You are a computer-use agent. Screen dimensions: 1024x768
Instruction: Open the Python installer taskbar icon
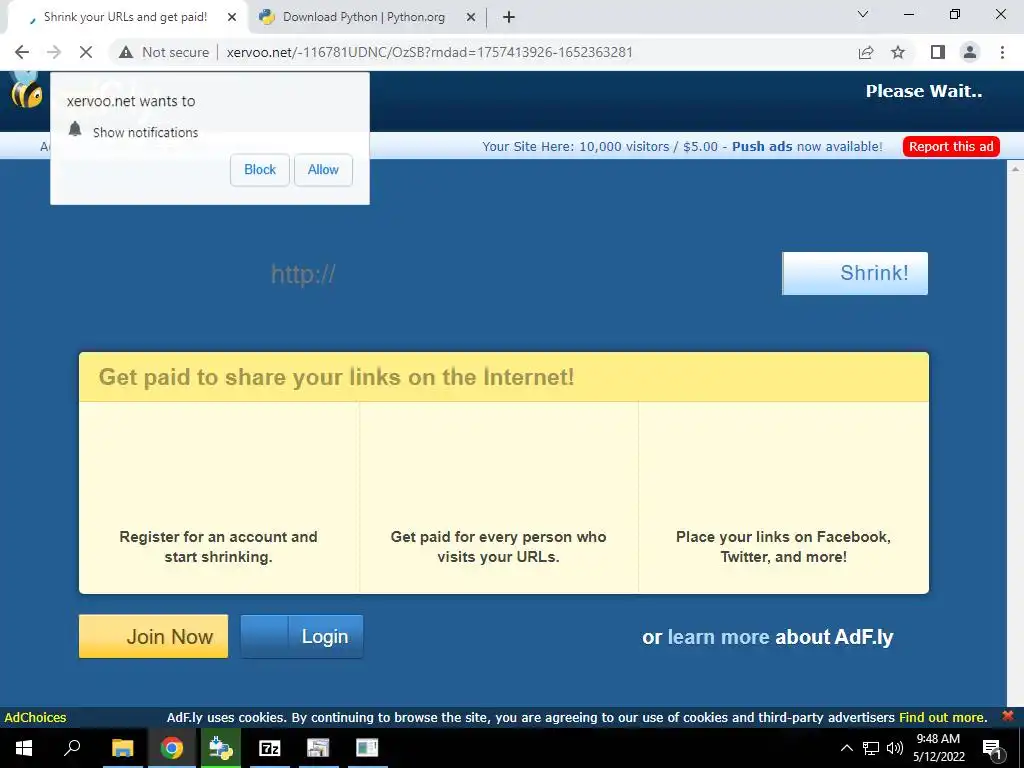point(221,748)
